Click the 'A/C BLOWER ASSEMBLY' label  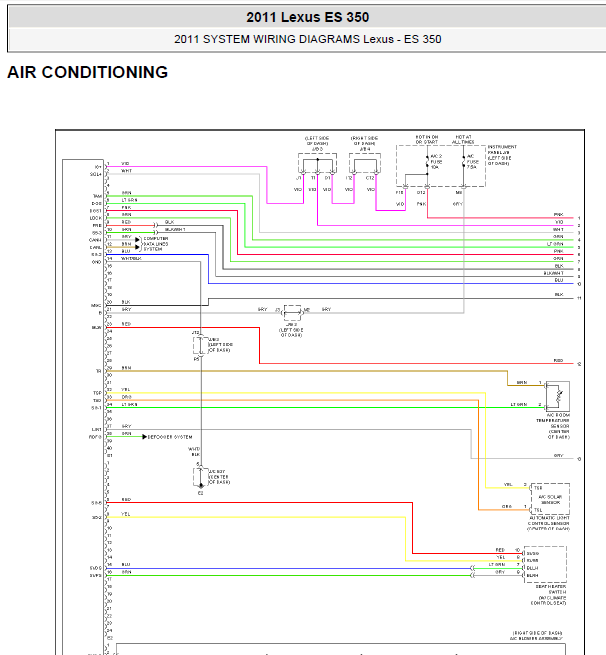point(536,638)
